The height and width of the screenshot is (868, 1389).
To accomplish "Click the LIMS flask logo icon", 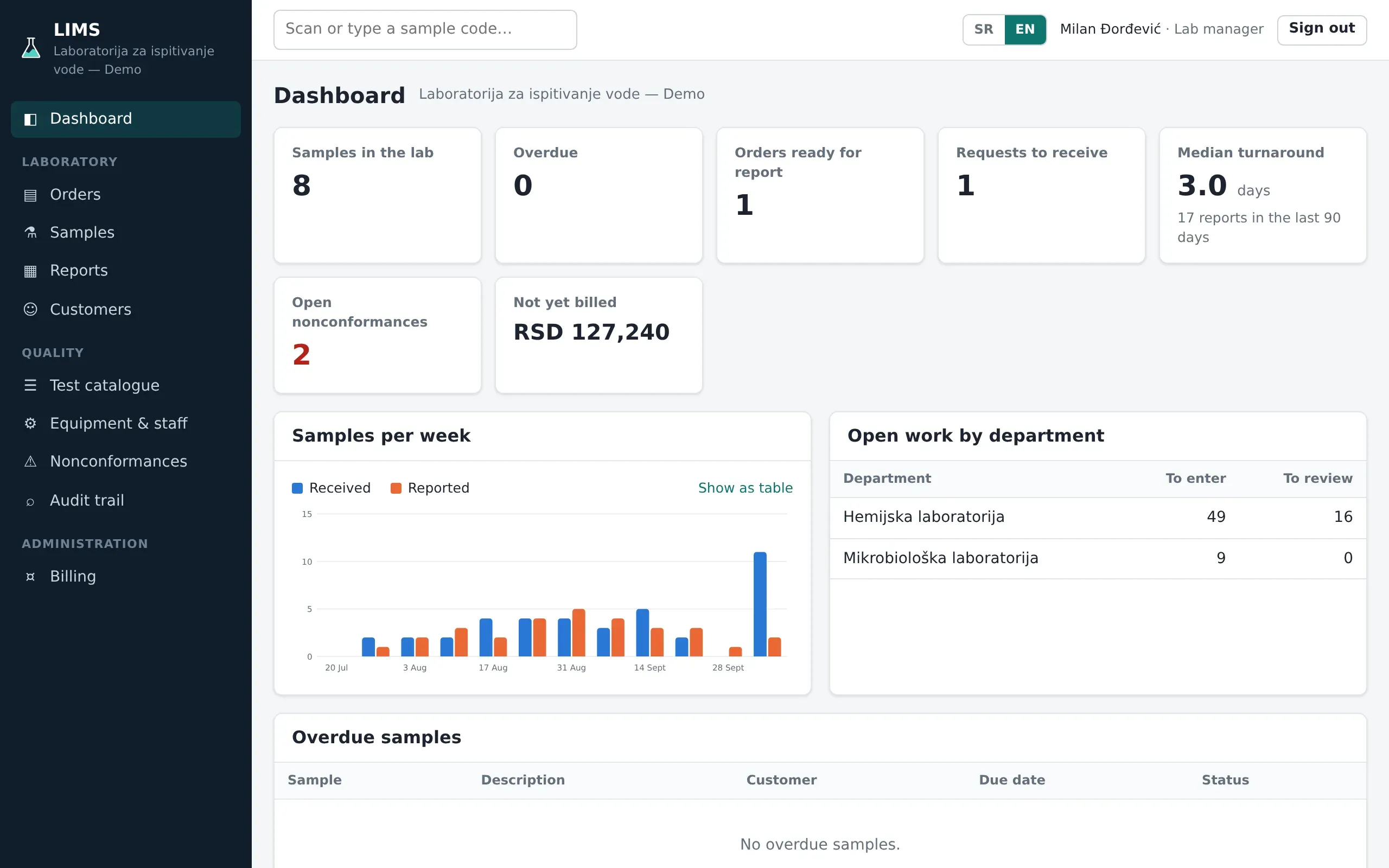I will point(31,48).
